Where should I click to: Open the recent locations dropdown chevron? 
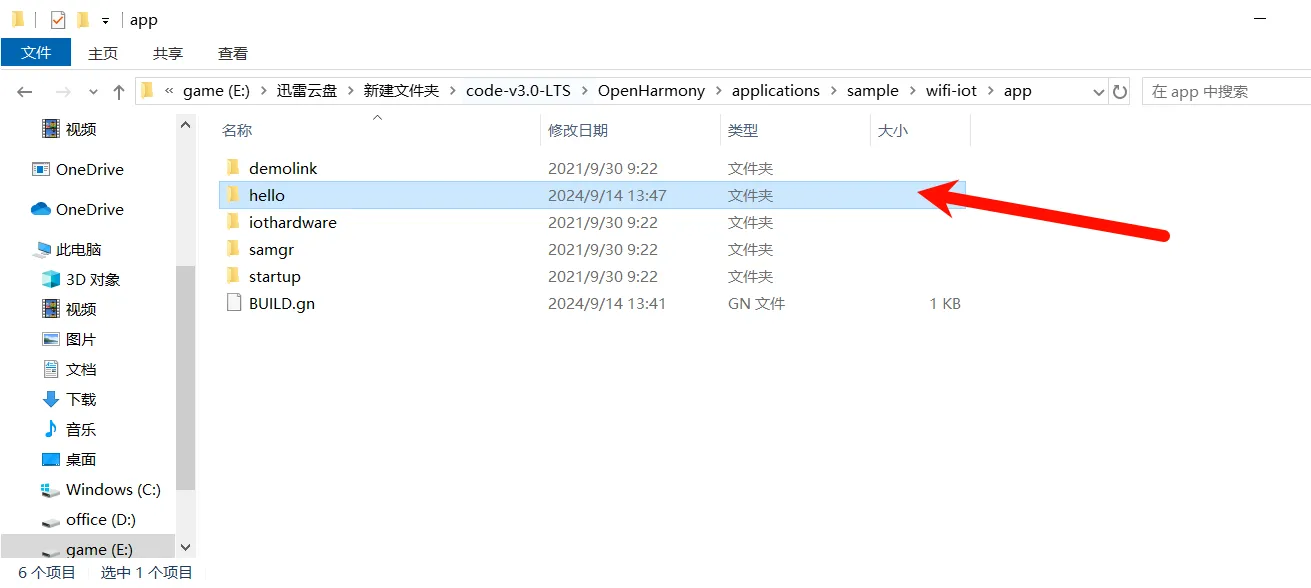point(93,91)
